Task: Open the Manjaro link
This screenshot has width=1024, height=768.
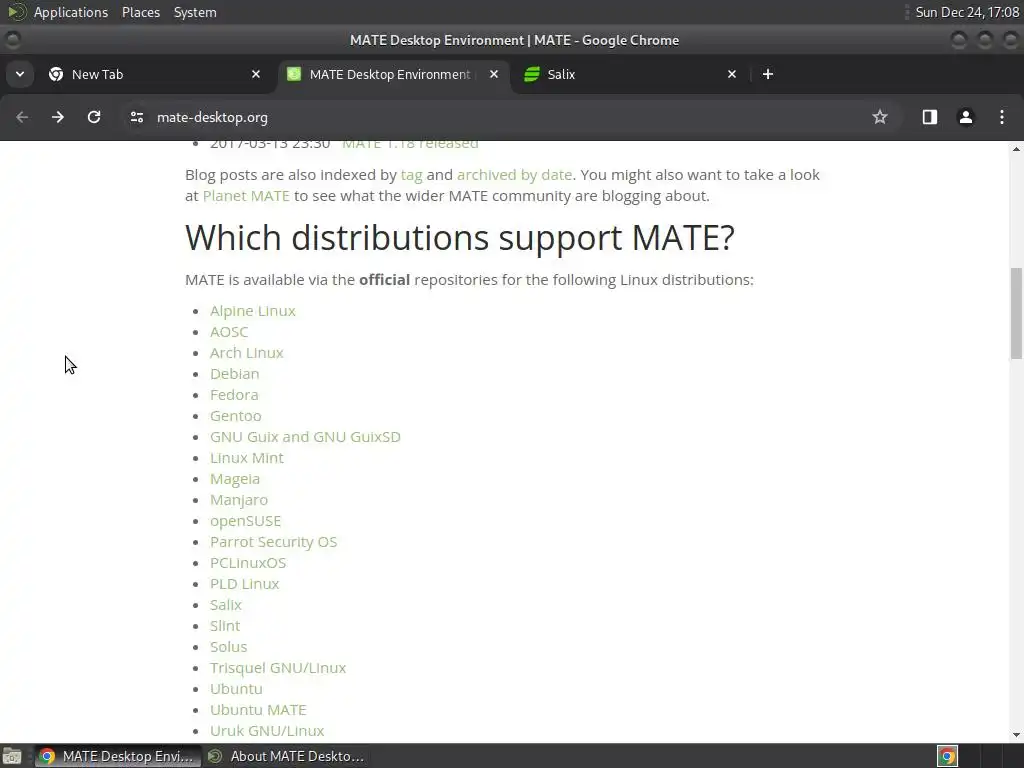Action: coord(239,500)
